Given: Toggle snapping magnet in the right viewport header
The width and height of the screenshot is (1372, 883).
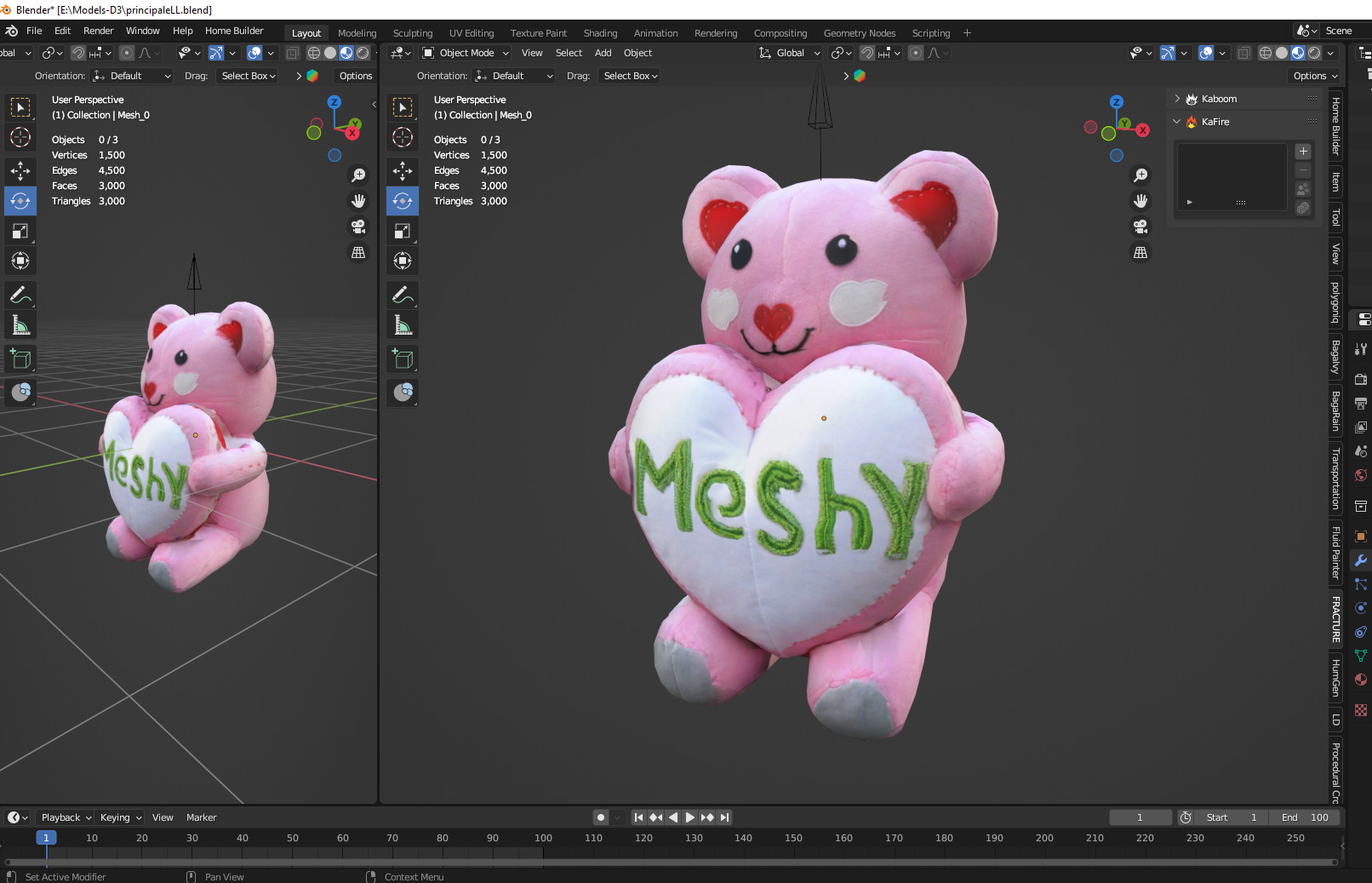Looking at the screenshot, I should 867,53.
